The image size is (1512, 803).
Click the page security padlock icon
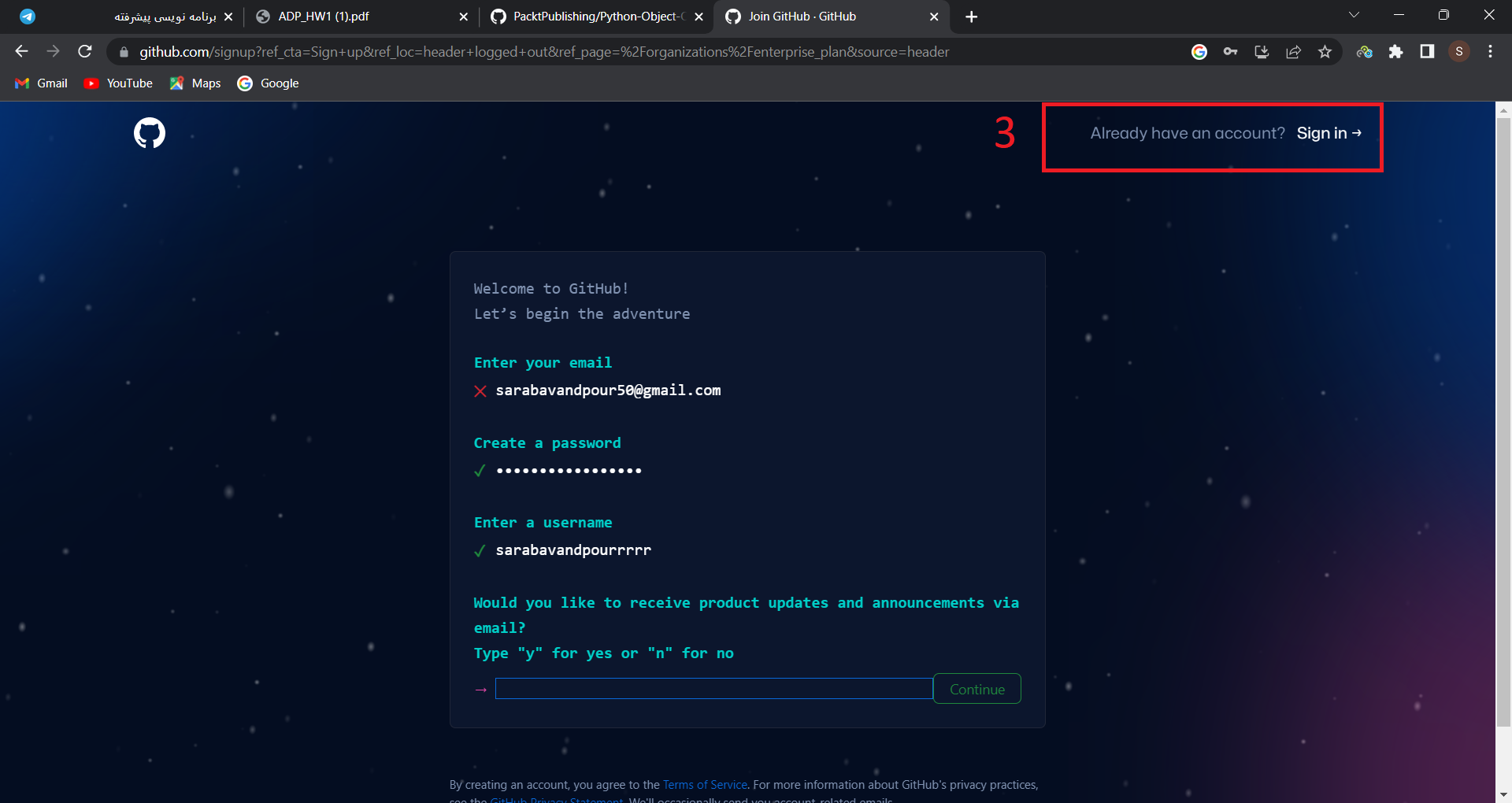point(124,51)
